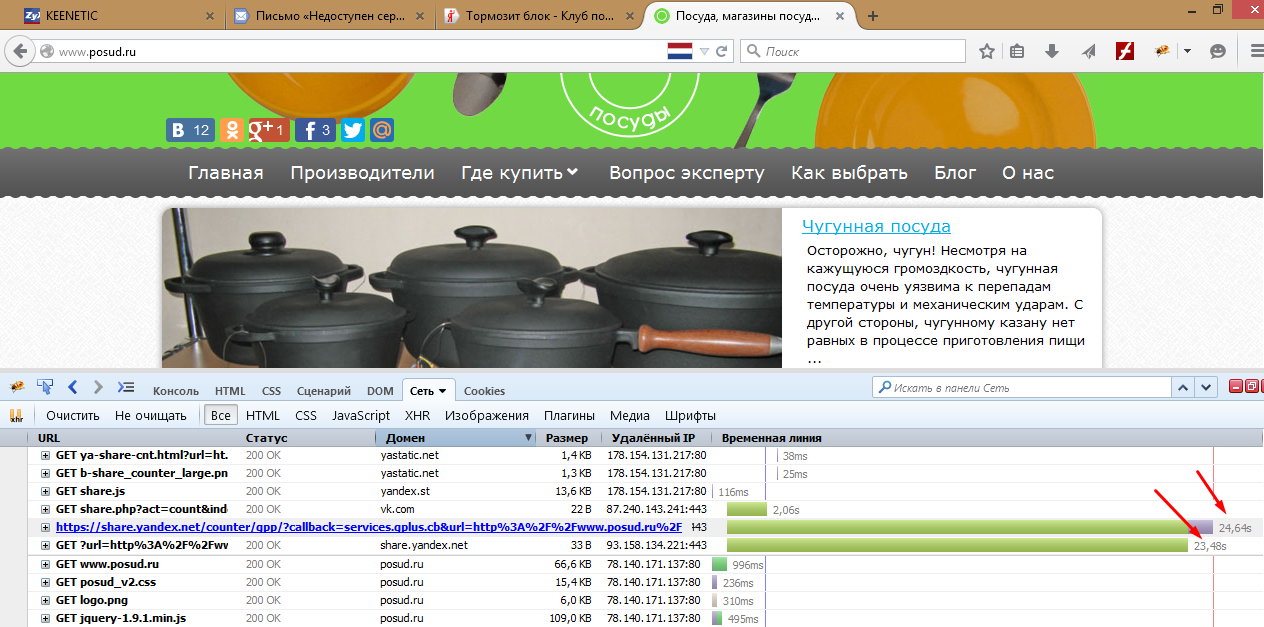The width and height of the screenshot is (1264, 627).
Task: Share via the Facebook icon with count 3
Action: pyautogui.click(x=315, y=130)
